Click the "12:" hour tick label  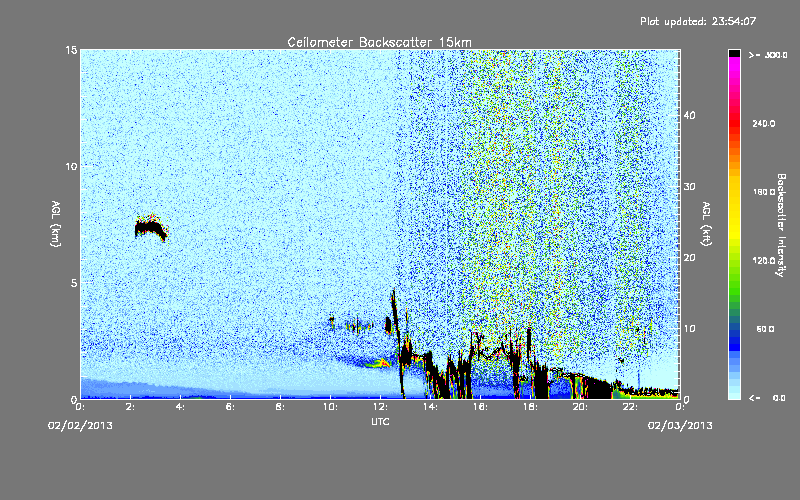click(380, 407)
